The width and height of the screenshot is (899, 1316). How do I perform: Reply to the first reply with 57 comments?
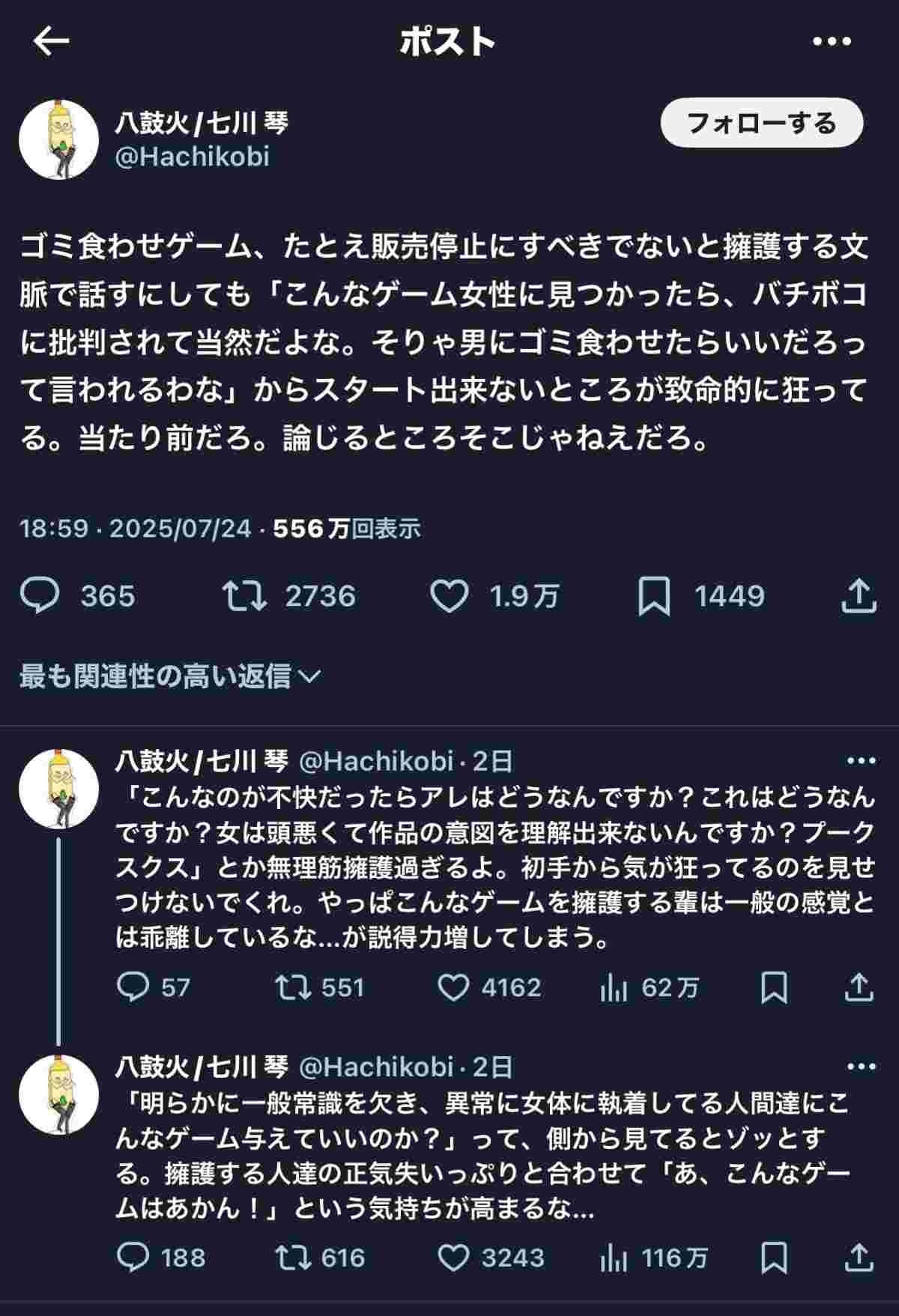[x=134, y=987]
